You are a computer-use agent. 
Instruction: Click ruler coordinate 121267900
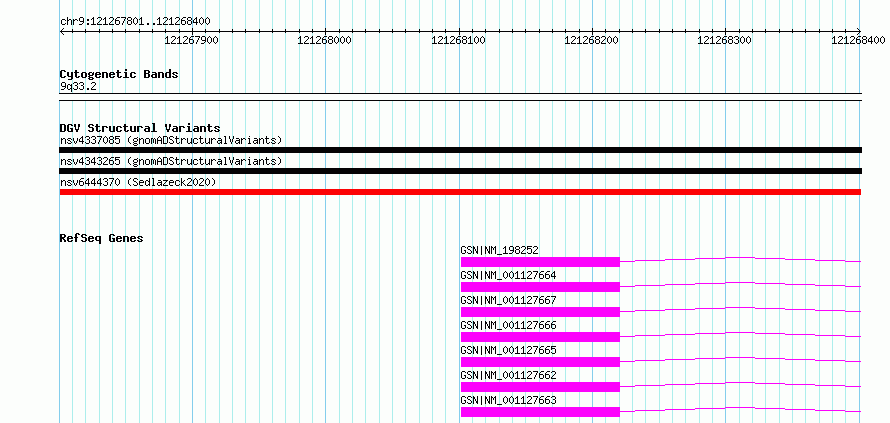tap(191, 40)
